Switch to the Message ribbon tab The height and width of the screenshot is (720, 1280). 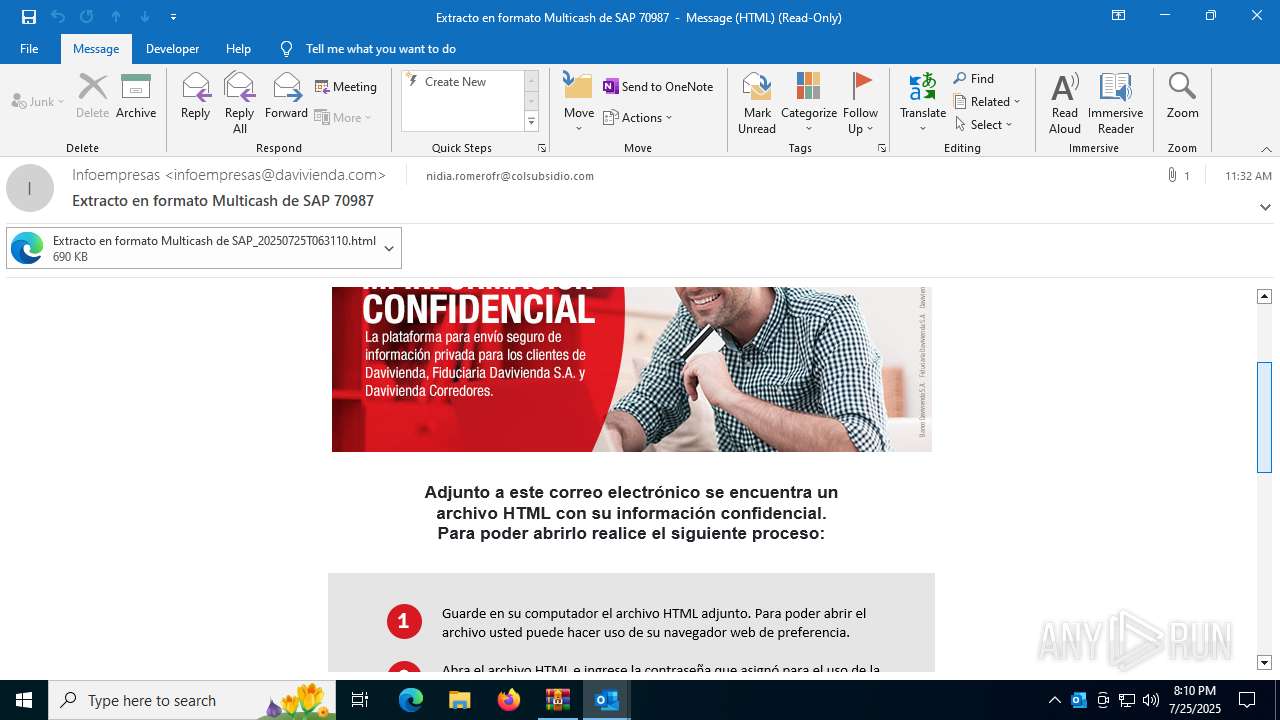tap(96, 49)
